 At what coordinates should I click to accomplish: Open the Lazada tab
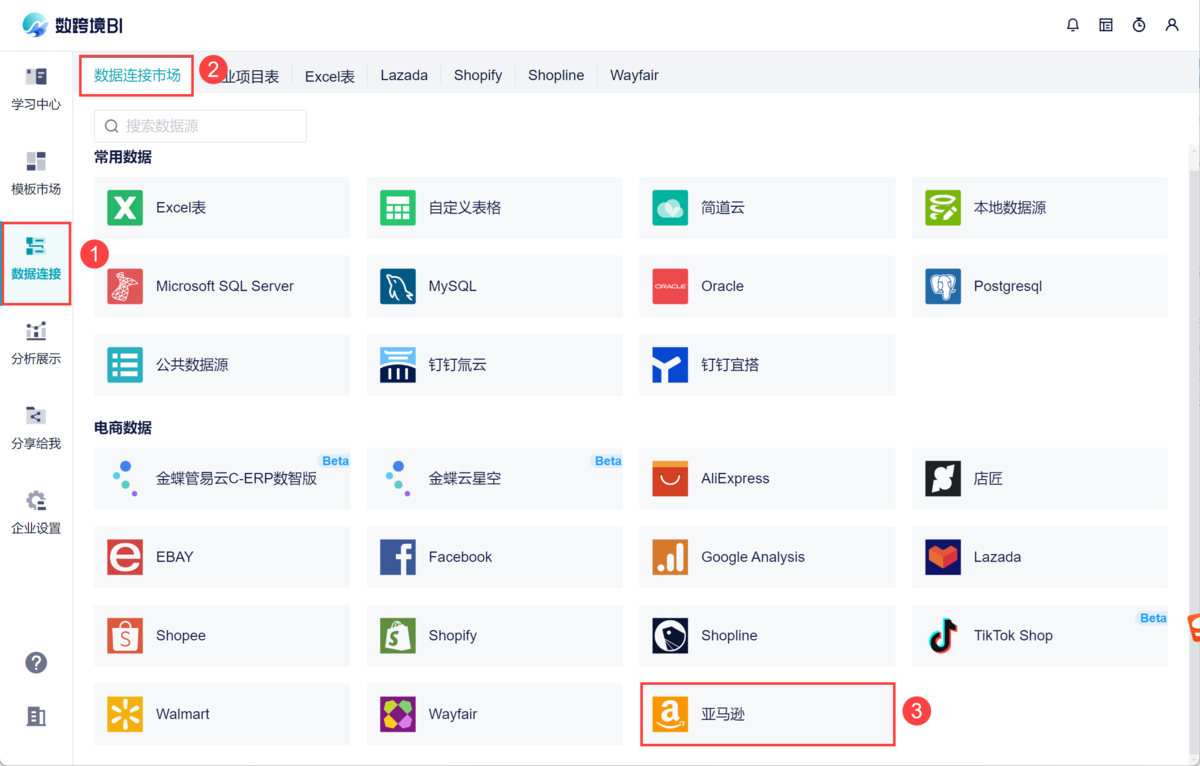pos(404,75)
